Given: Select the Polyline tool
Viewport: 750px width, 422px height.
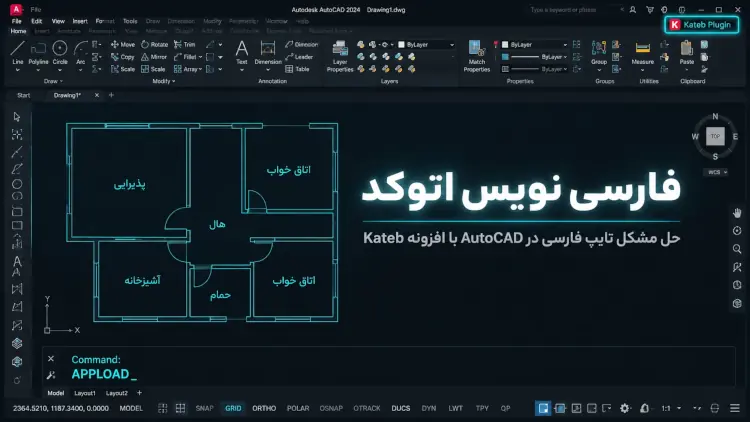Looking at the screenshot, I should point(38,53).
